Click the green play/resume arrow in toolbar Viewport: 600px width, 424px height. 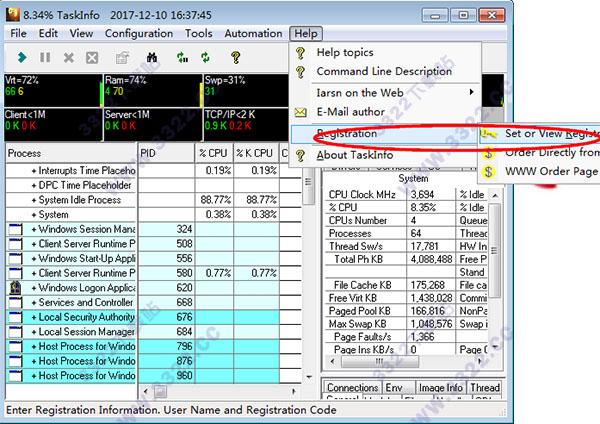point(21,58)
